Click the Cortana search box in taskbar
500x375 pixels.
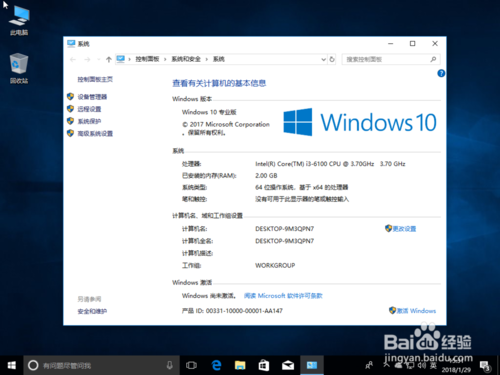pos(102,365)
